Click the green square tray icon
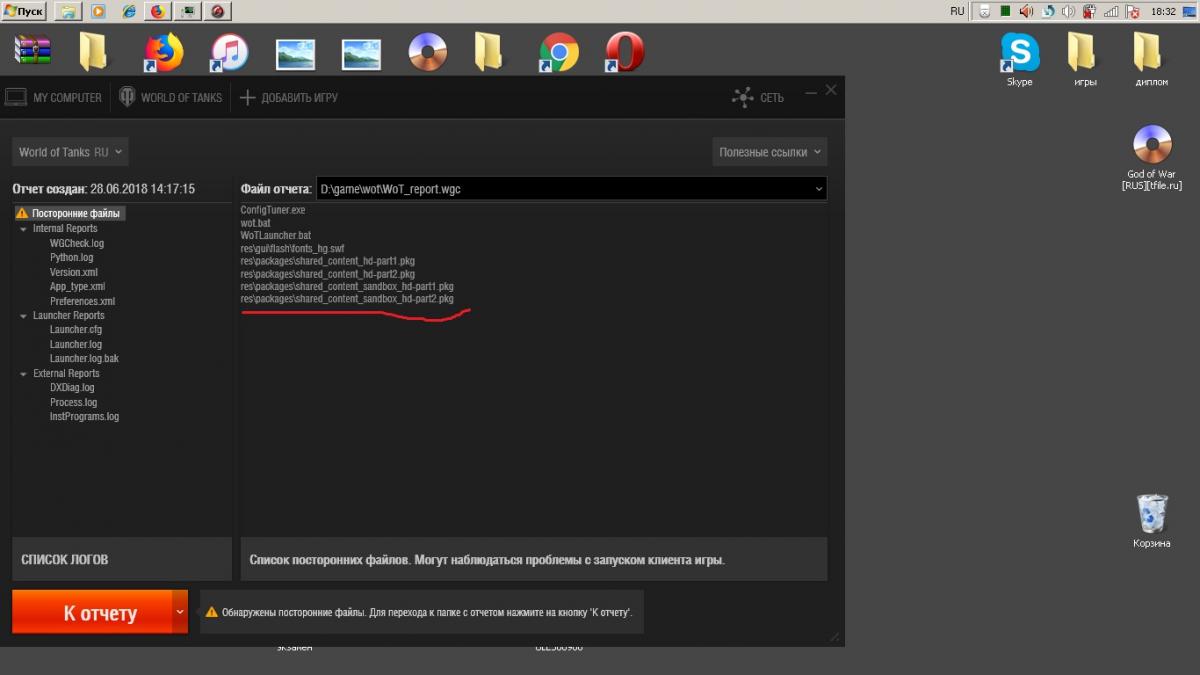The image size is (1200, 675). 1006,11
